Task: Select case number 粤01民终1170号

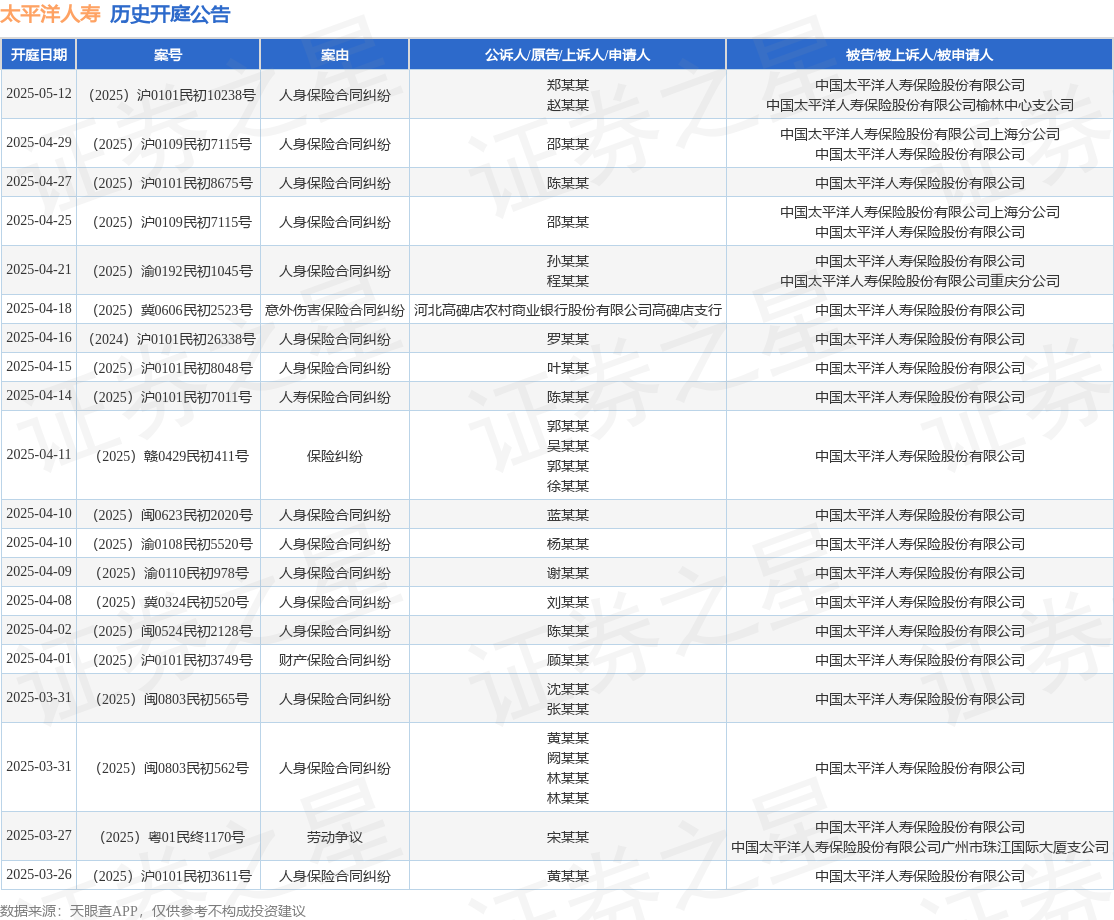Action: pyautogui.click(x=168, y=838)
